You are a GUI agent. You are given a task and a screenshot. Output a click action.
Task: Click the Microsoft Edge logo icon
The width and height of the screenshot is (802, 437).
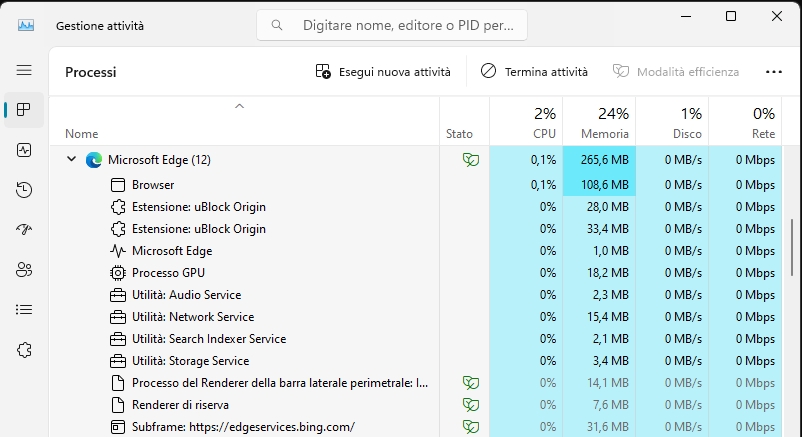(x=94, y=160)
